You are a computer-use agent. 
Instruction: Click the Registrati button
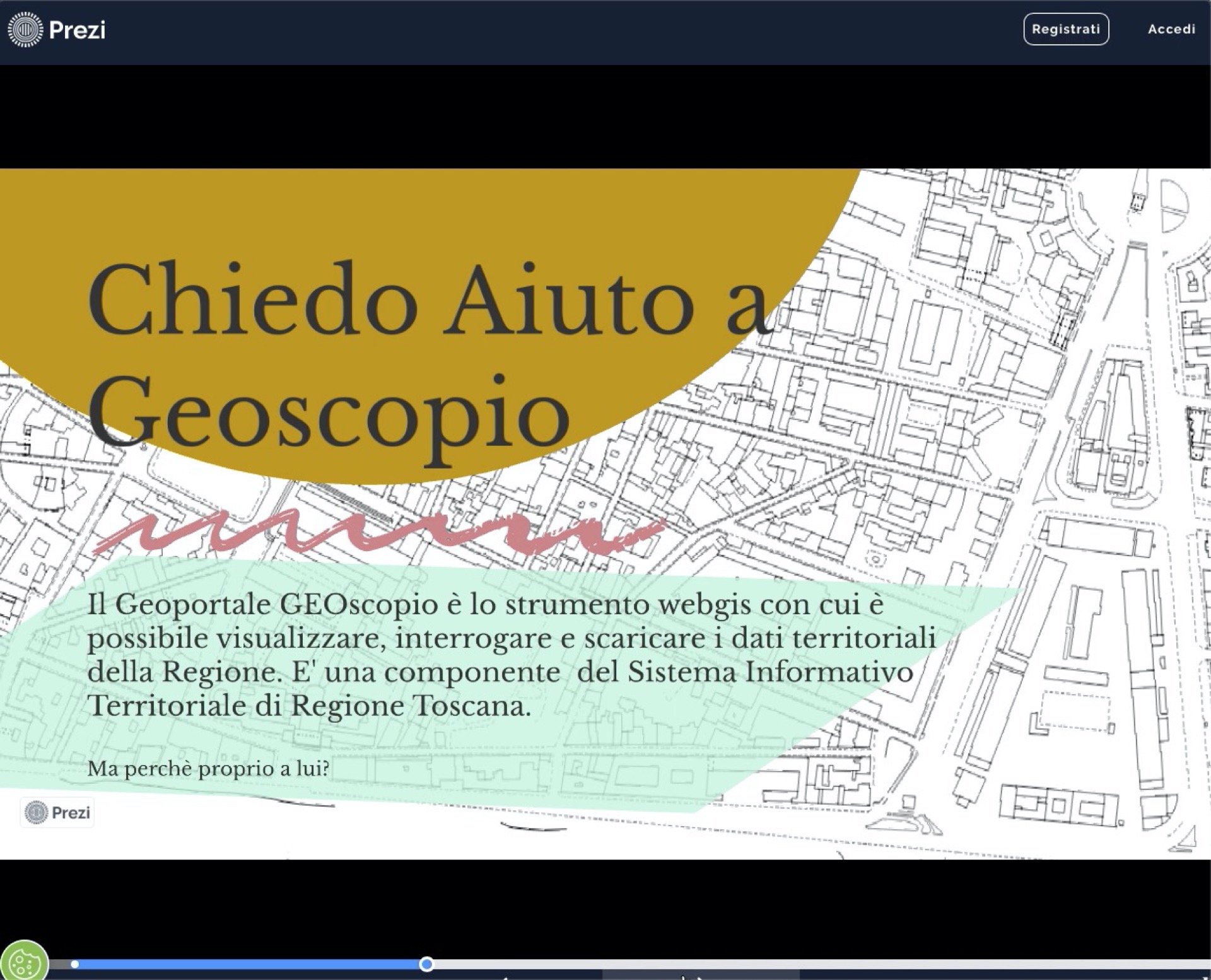tap(1066, 29)
